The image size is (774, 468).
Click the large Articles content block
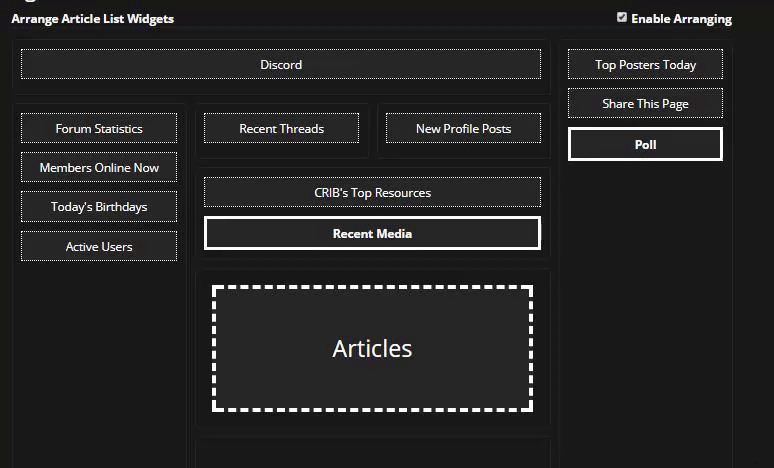pyautogui.click(x=372, y=349)
